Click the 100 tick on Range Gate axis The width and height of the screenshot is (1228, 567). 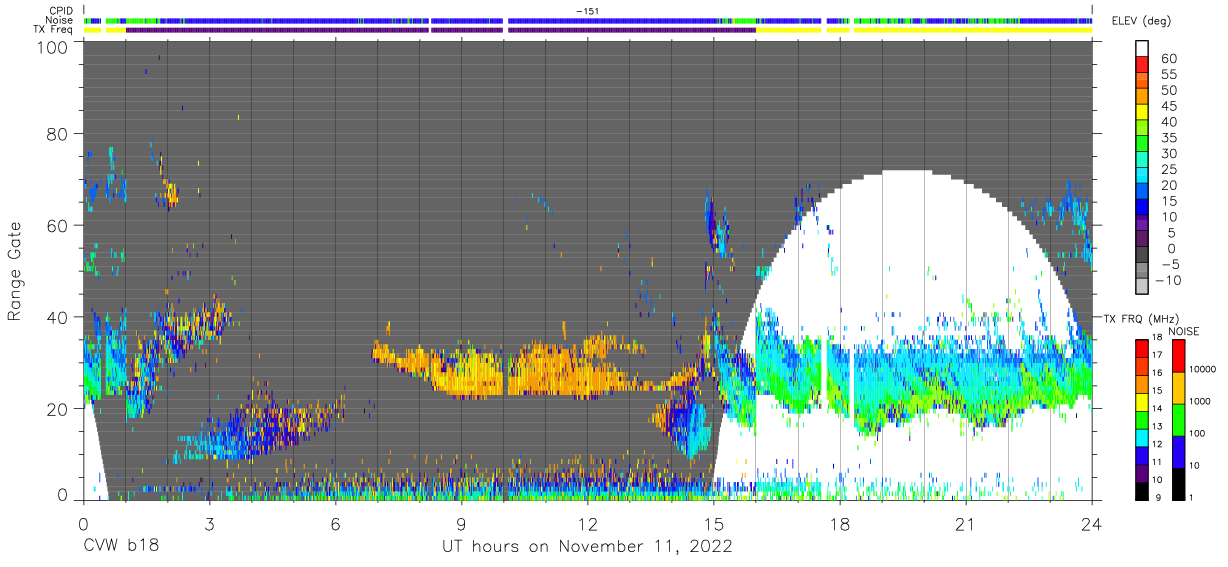[x=53, y=46]
